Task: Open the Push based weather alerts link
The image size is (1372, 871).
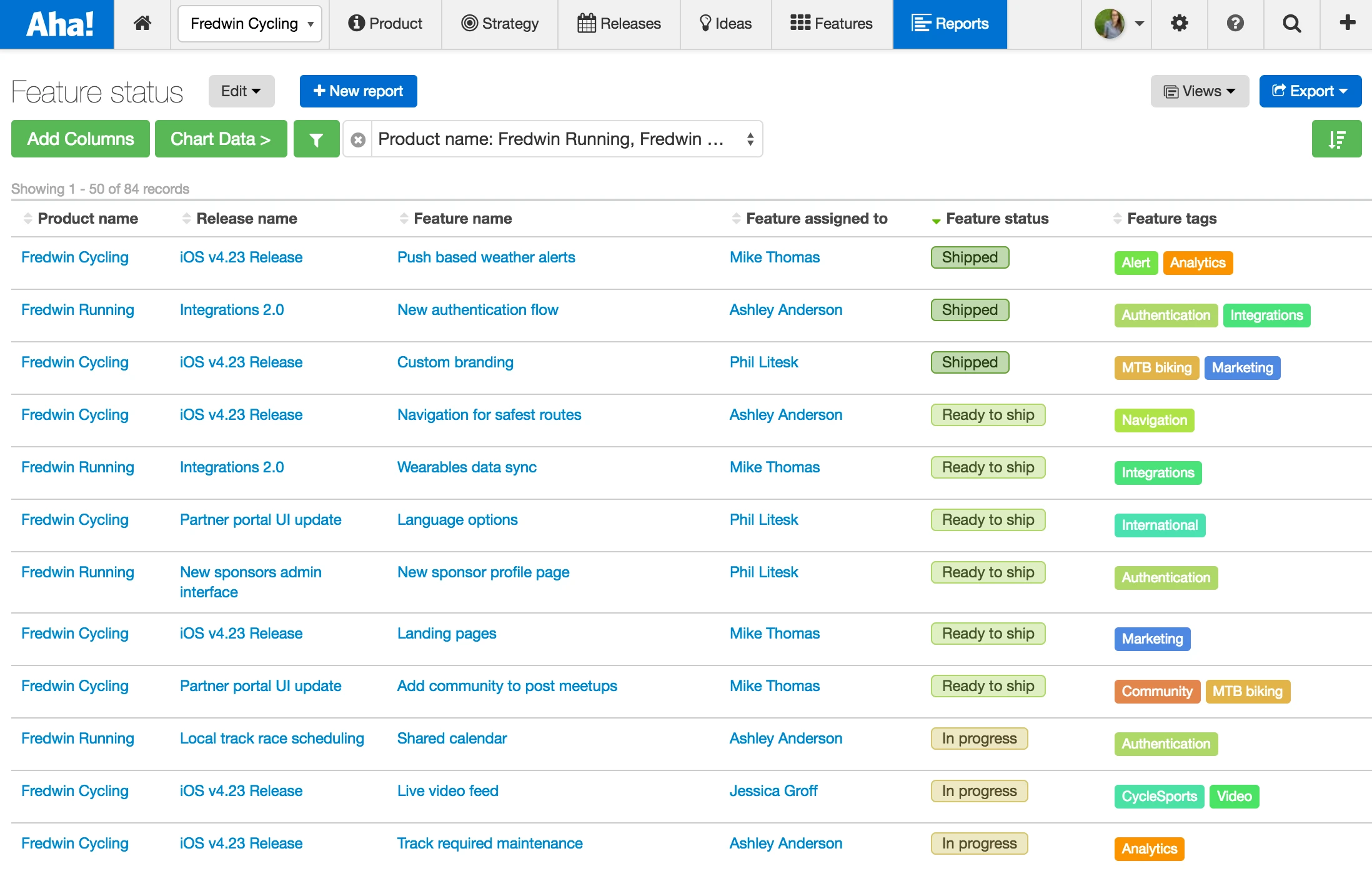Action: pos(486,257)
